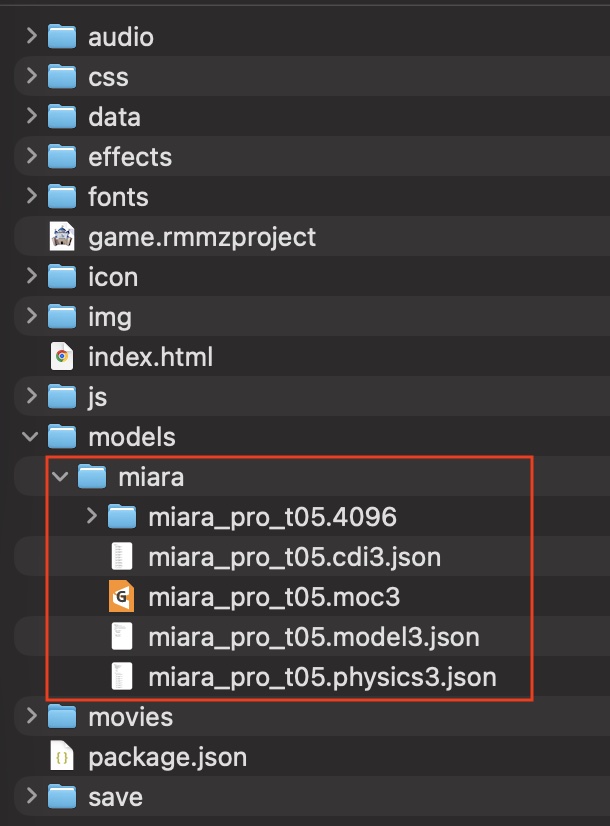Expand the save folder chevron
Viewport: 610px width, 826px height.
[32, 796]
